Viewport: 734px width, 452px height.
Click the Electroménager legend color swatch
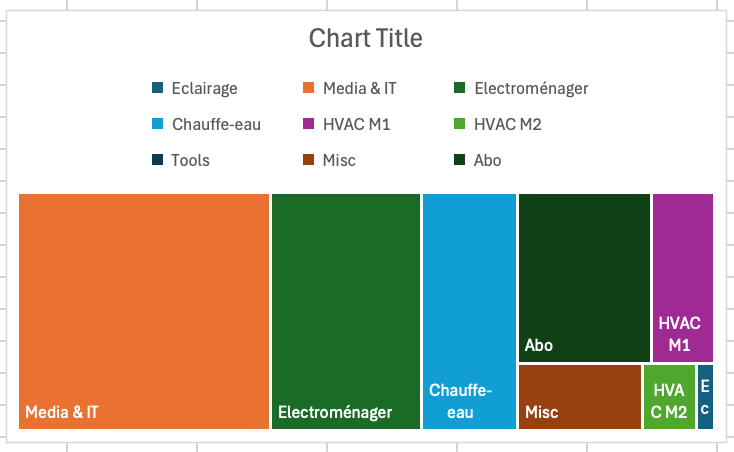[459, 87]
